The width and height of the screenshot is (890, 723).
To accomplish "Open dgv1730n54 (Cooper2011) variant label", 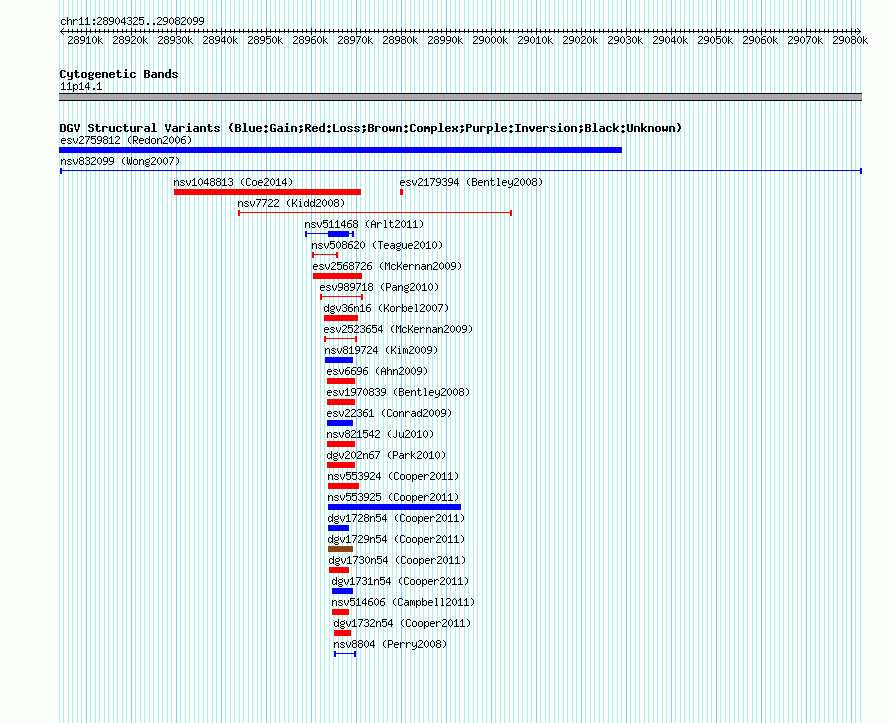I will 397,560.
